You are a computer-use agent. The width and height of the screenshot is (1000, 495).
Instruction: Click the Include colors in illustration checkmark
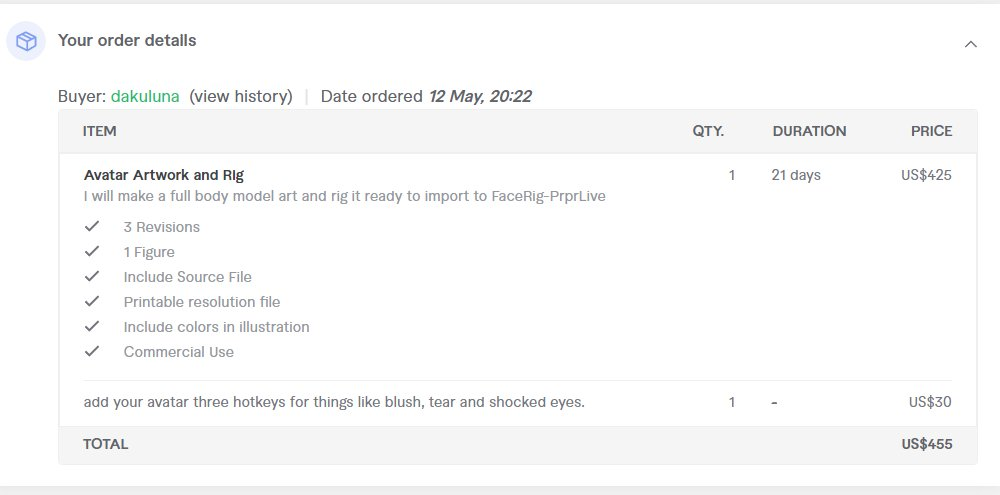[92, 326]
